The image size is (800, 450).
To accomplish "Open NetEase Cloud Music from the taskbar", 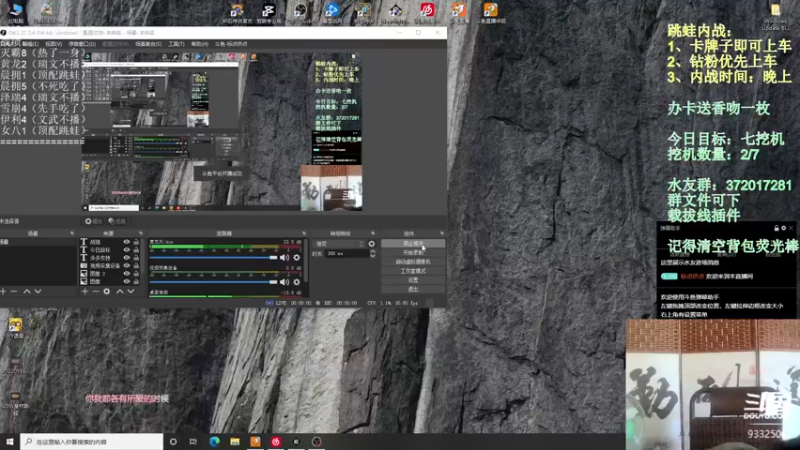I will pos(276,441).
